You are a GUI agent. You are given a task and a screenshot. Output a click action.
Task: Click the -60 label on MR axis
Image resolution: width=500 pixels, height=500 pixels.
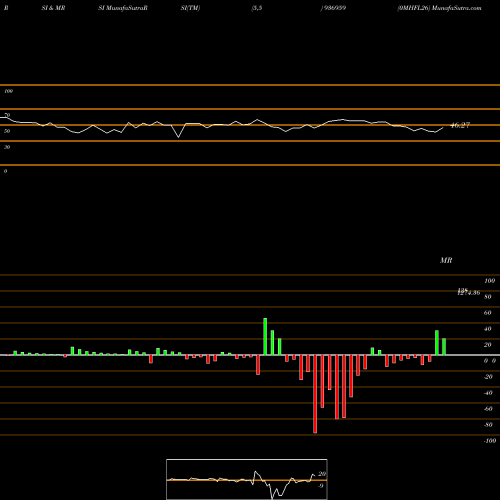point(488,409)
